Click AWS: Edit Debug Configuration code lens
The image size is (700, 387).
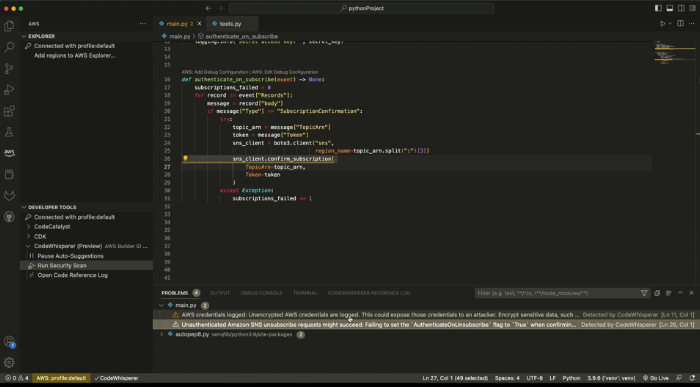point(285,72)
